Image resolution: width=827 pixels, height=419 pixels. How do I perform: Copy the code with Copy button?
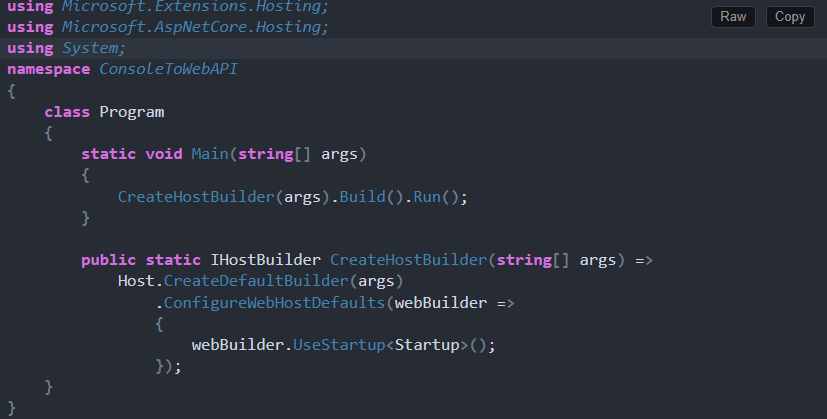click(x=790, y=17)
